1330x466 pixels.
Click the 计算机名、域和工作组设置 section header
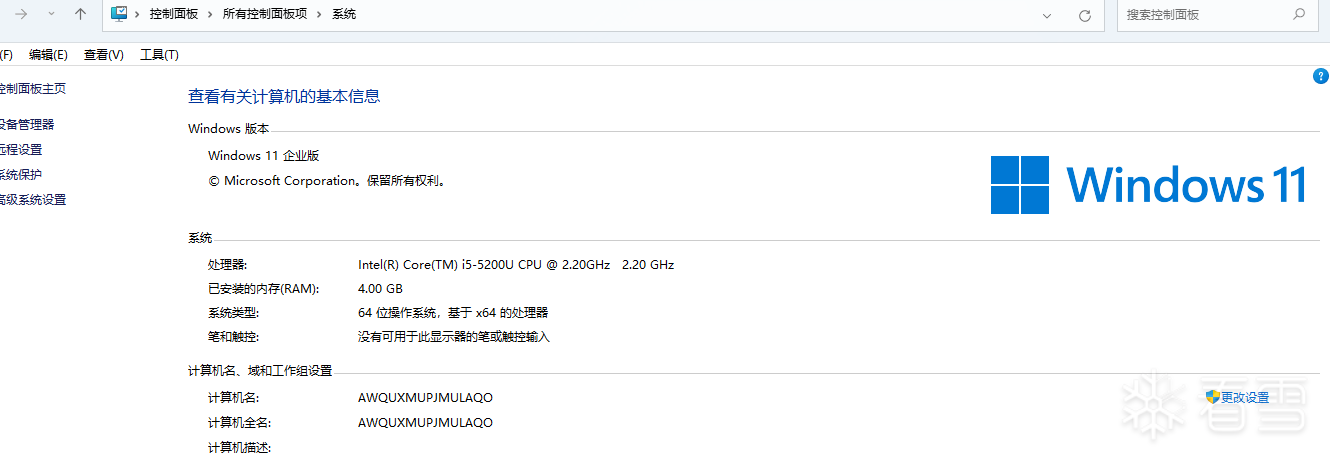tap(260, 370)
